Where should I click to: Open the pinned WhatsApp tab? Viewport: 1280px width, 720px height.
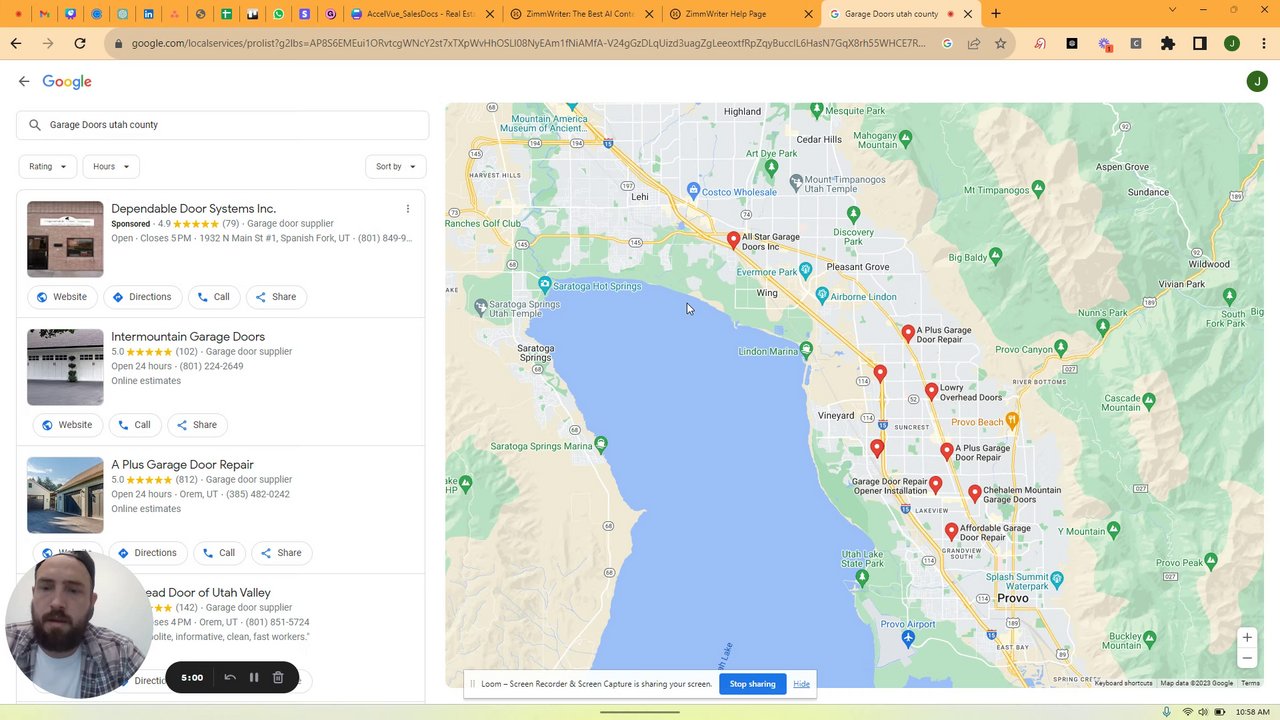(x=278, y=14)
